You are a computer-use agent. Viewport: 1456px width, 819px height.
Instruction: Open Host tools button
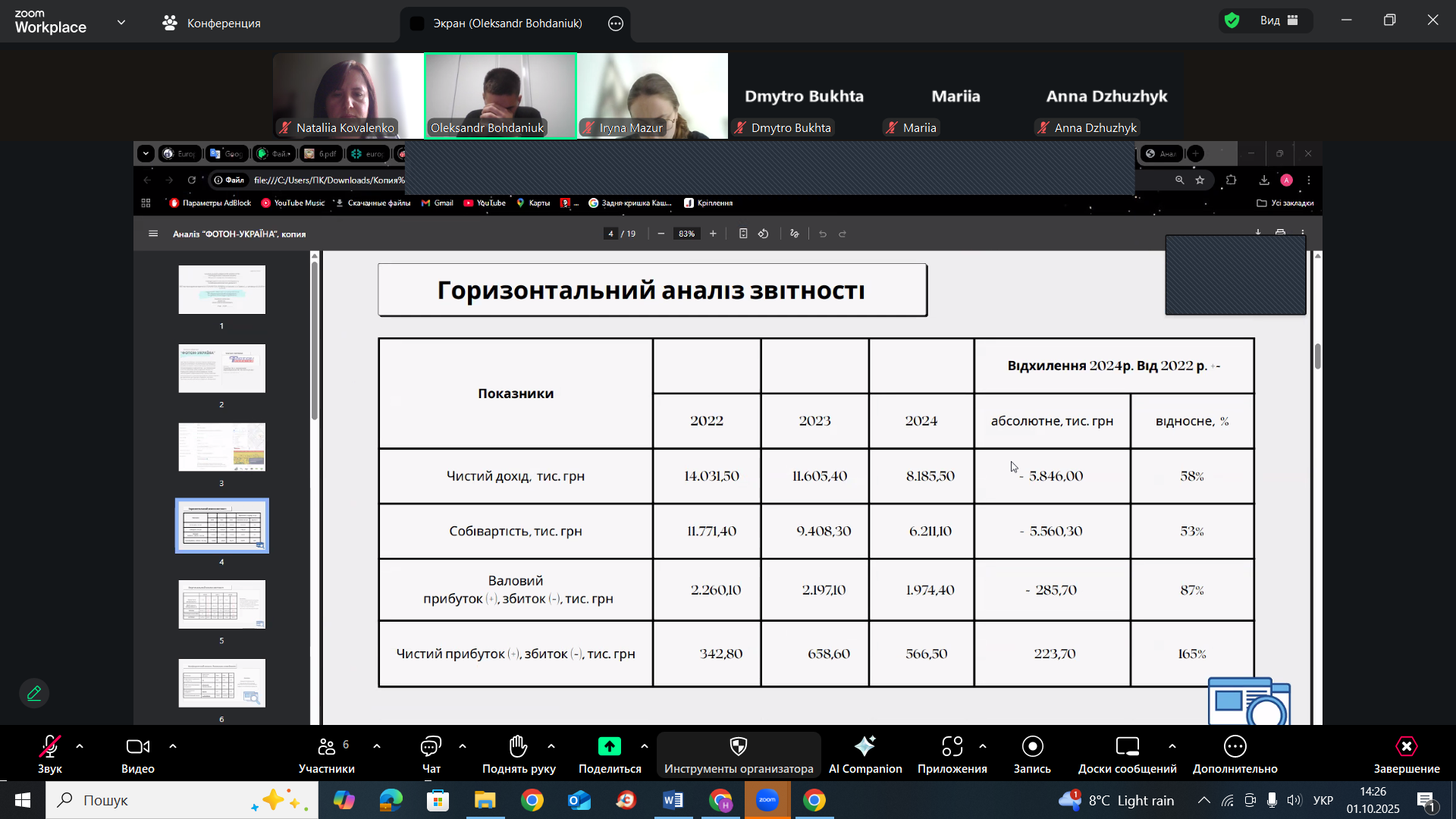coord(739,755)
